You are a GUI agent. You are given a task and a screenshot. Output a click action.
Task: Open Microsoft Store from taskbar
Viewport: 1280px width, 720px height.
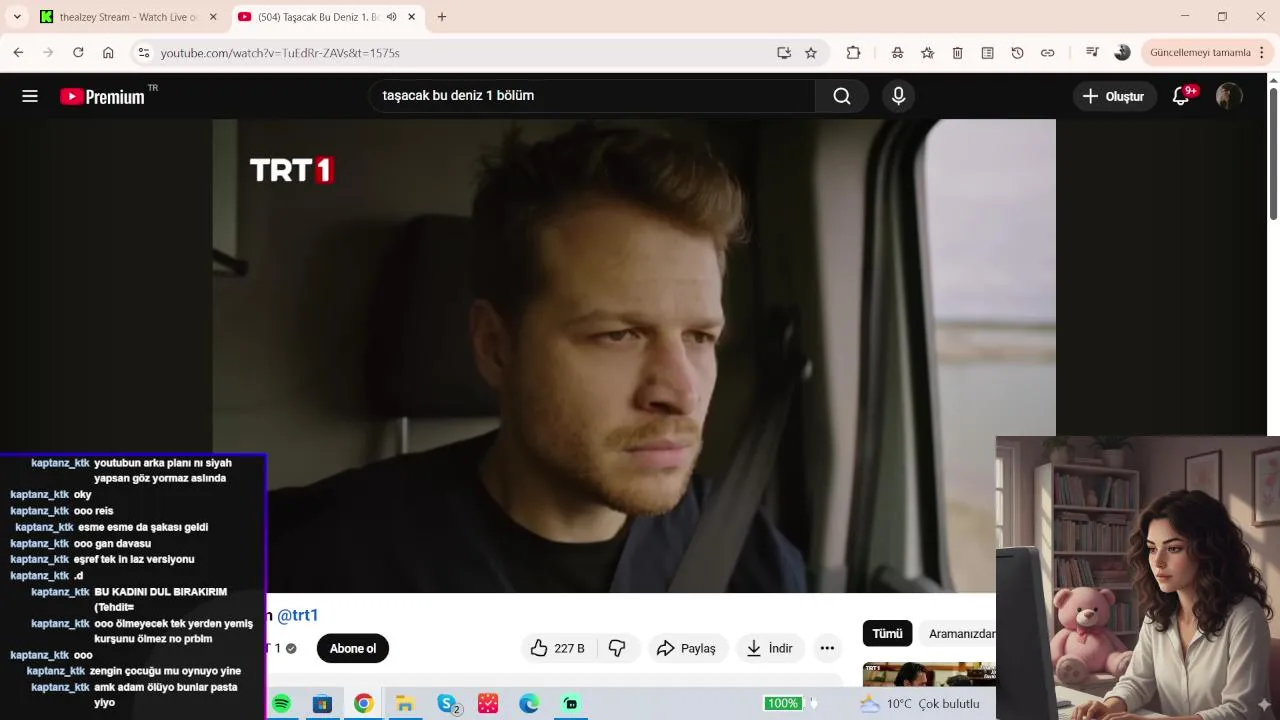[322, 704]
